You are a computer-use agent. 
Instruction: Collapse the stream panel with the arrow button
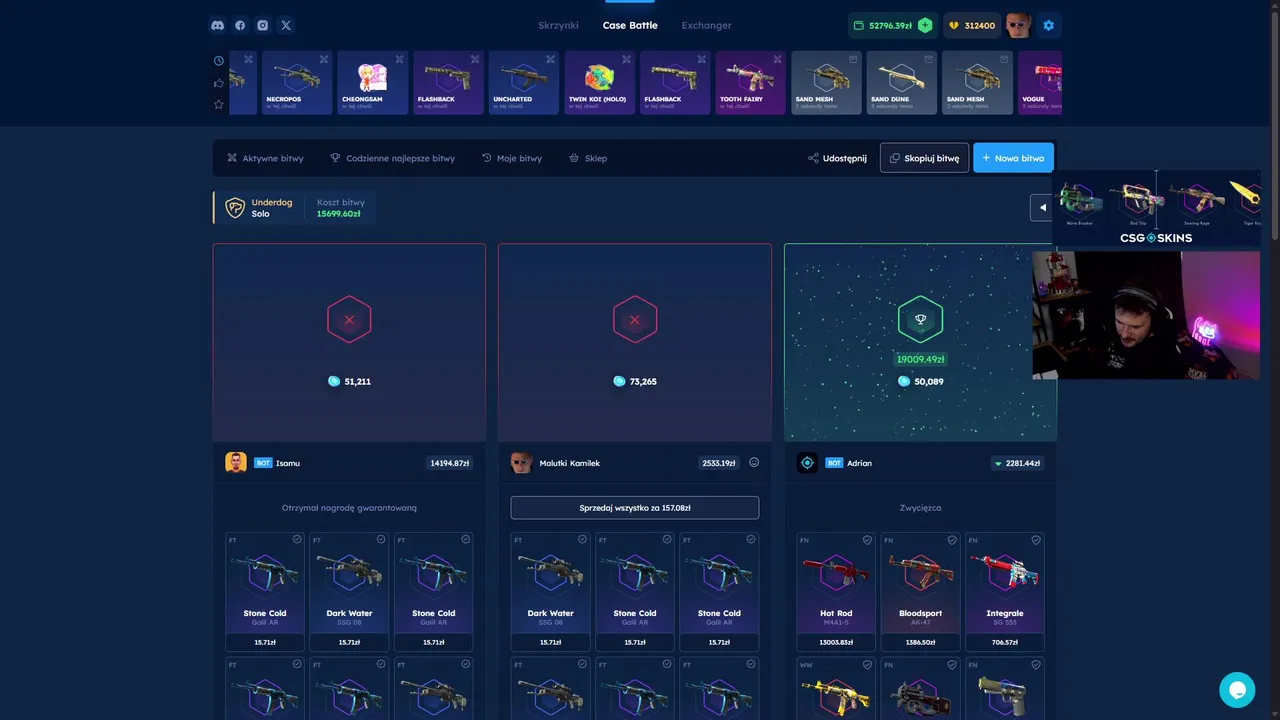tap(1042, 208)
